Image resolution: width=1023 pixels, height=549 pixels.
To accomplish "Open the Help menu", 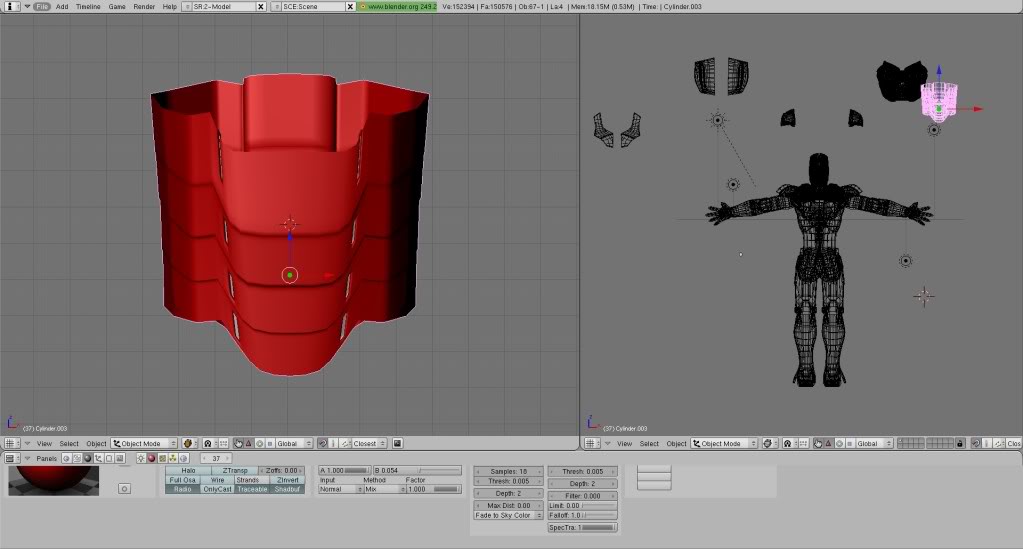I will (x=170, y=7).
